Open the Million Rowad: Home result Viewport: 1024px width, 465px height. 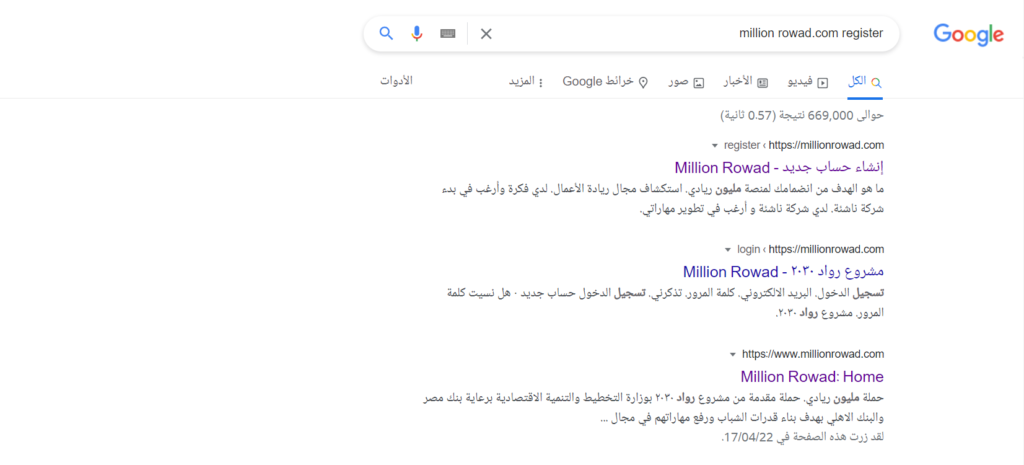812,377
